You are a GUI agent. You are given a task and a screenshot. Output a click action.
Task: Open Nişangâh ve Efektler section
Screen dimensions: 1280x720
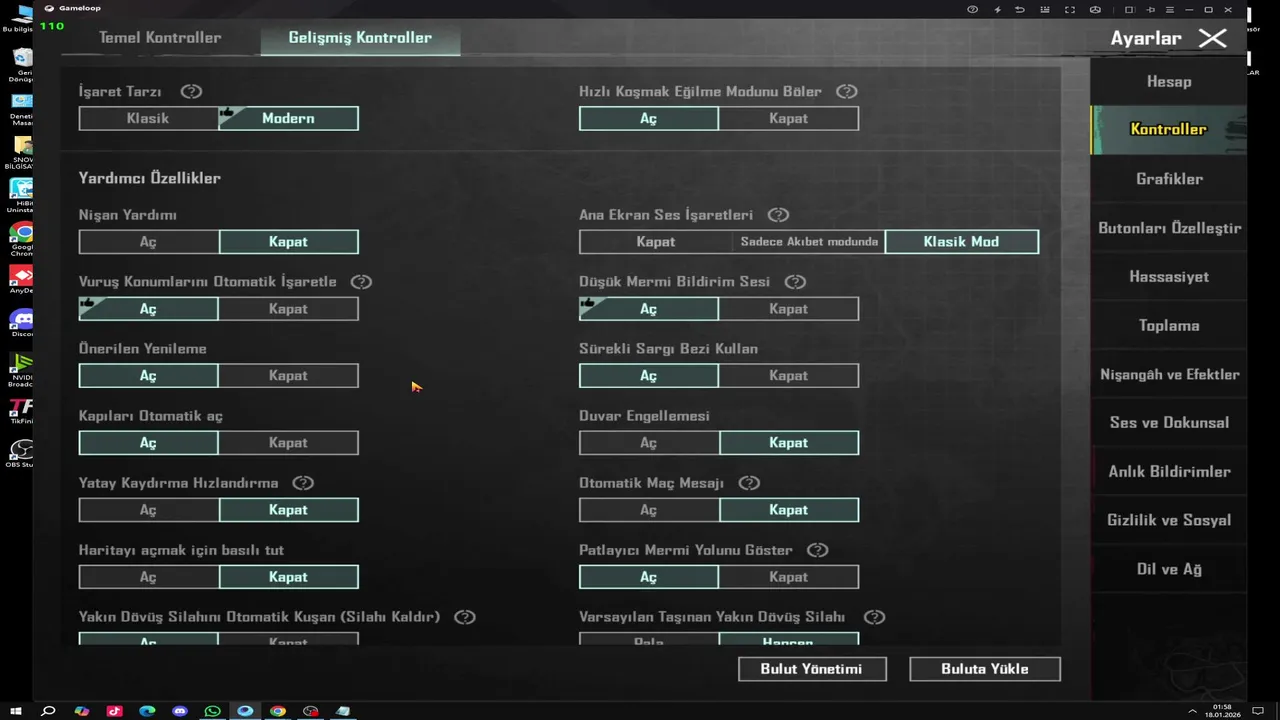1168,375
